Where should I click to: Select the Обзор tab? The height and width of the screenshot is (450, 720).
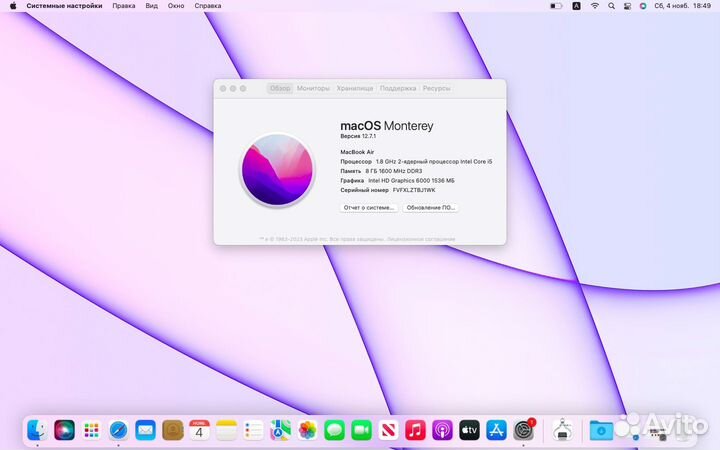[x=280, y=88]
